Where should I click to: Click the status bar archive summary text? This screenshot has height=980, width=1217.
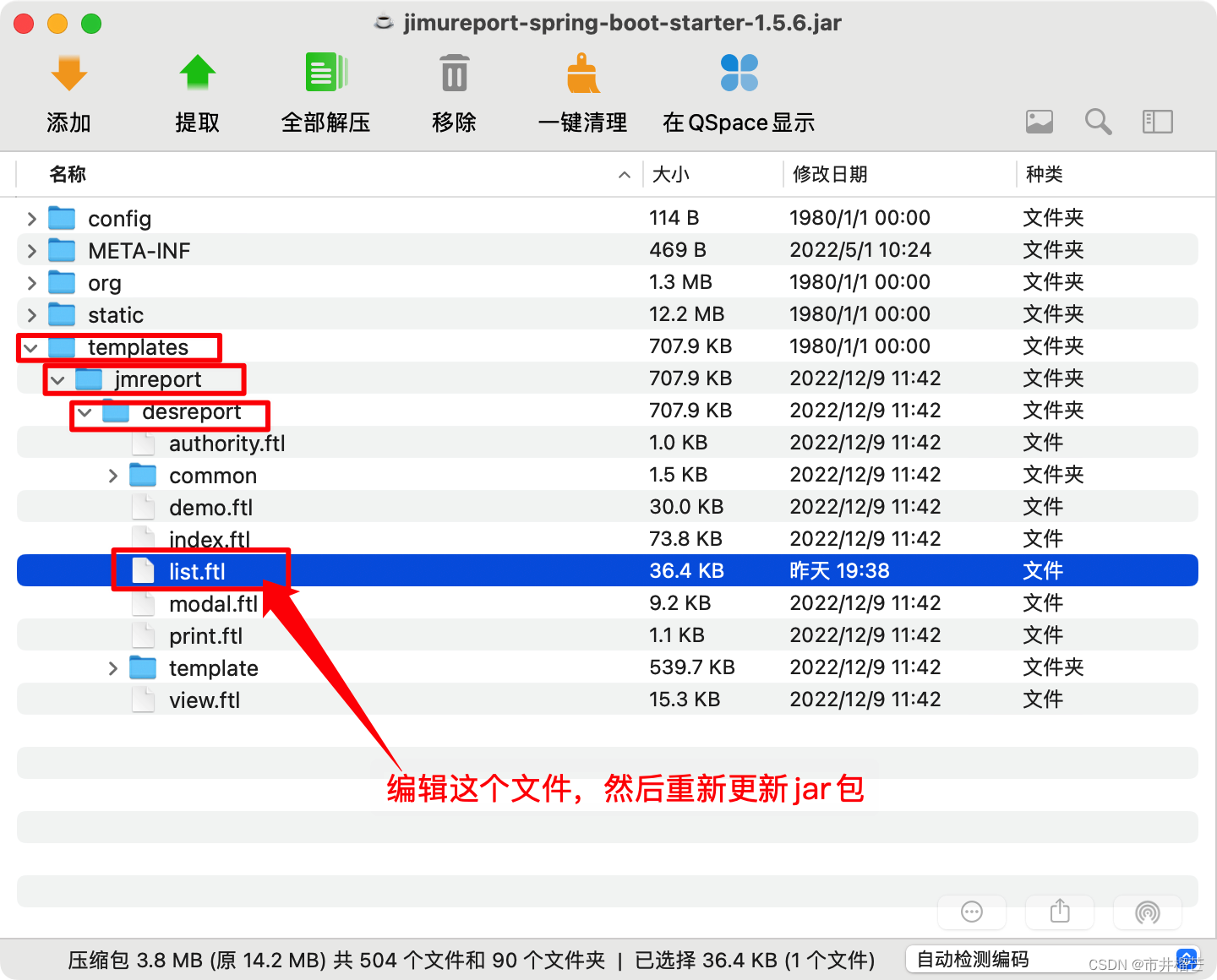click(x=472, y=961)
